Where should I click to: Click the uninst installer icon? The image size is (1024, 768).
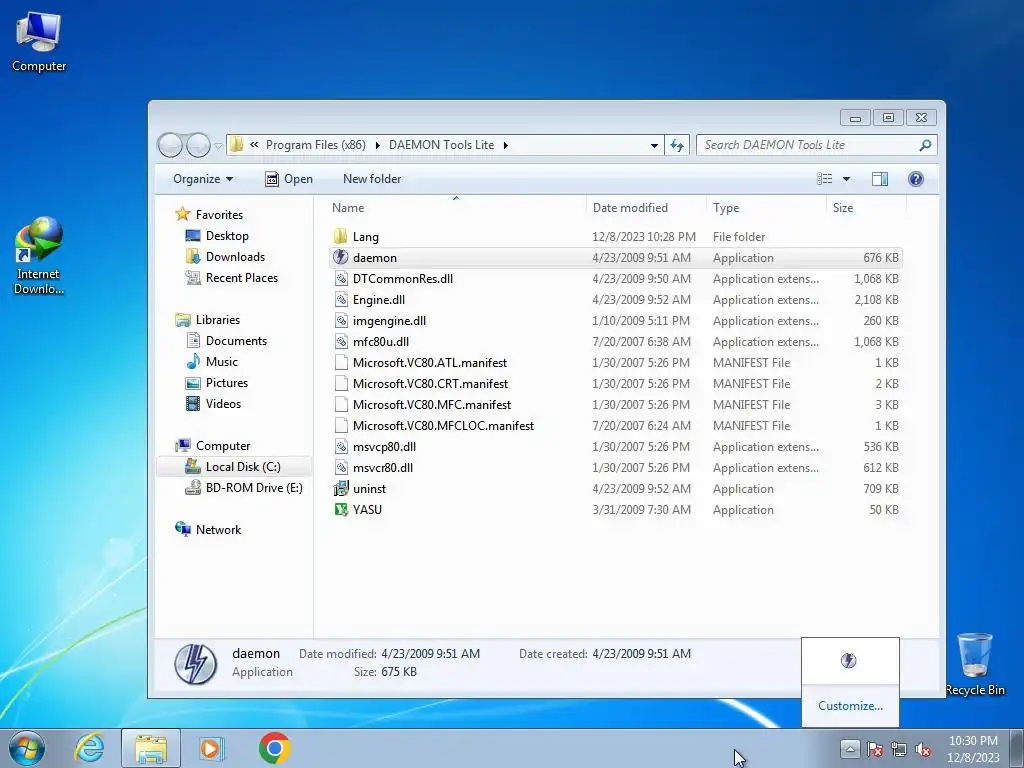click(340, 488)
